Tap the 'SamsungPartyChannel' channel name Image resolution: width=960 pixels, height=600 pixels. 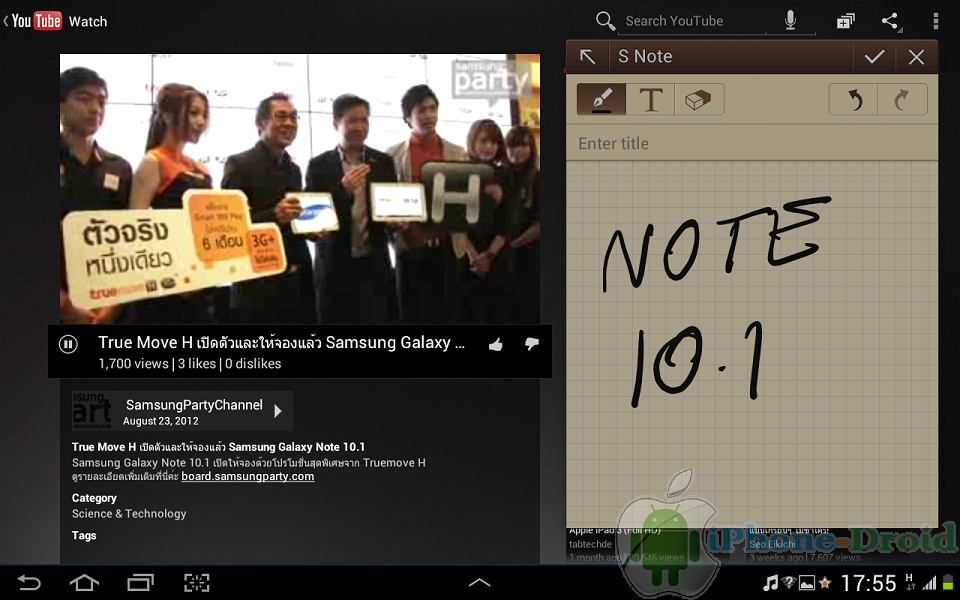(194, 405)
